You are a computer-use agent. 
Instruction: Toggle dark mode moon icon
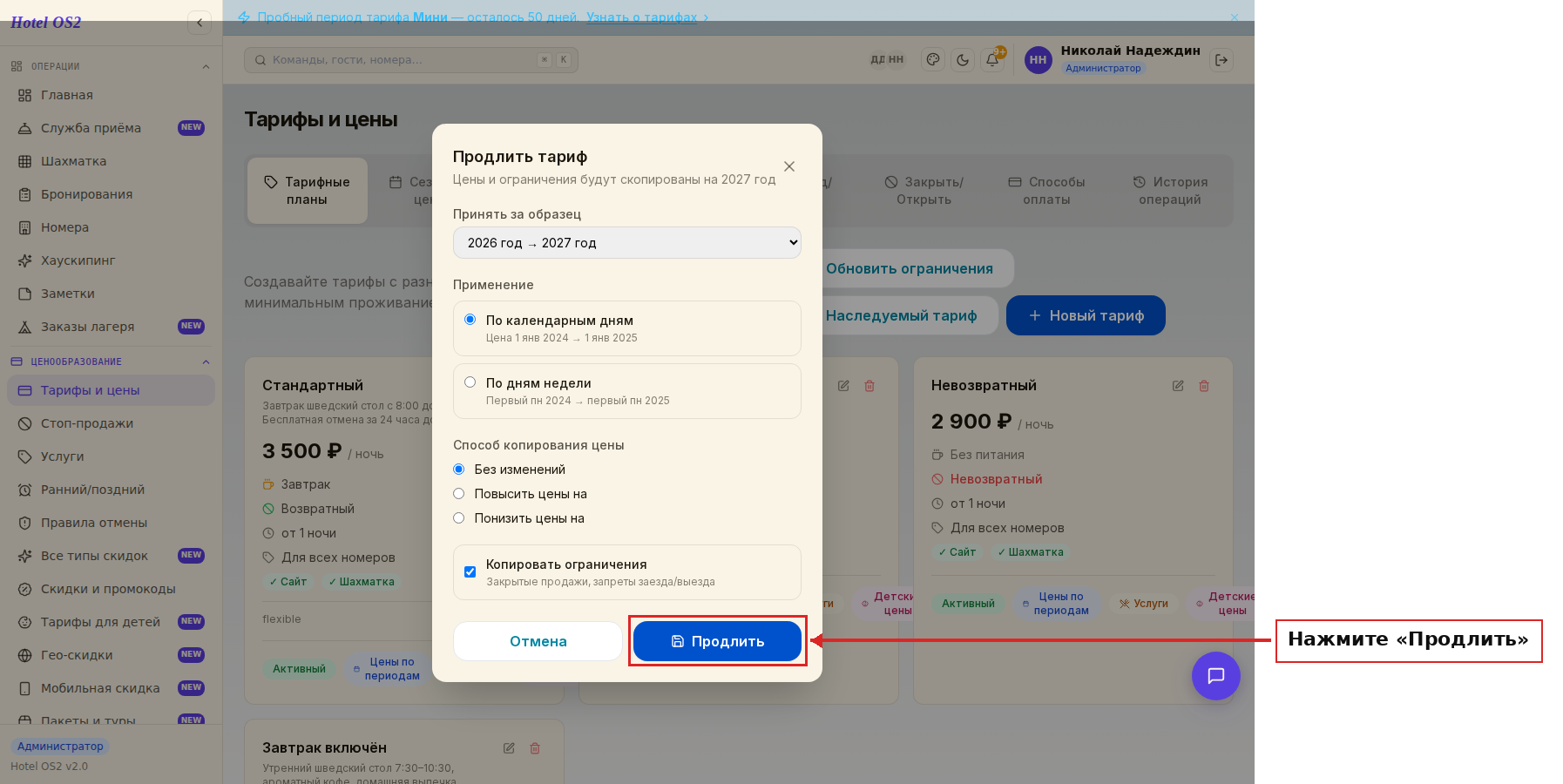point(963,60)
